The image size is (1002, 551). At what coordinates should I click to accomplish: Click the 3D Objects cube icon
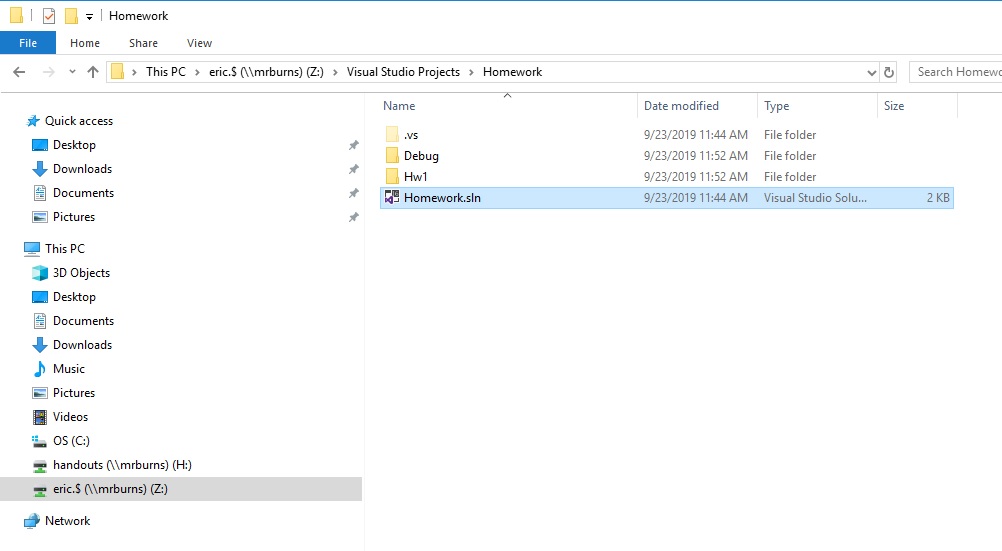point(40,273)
